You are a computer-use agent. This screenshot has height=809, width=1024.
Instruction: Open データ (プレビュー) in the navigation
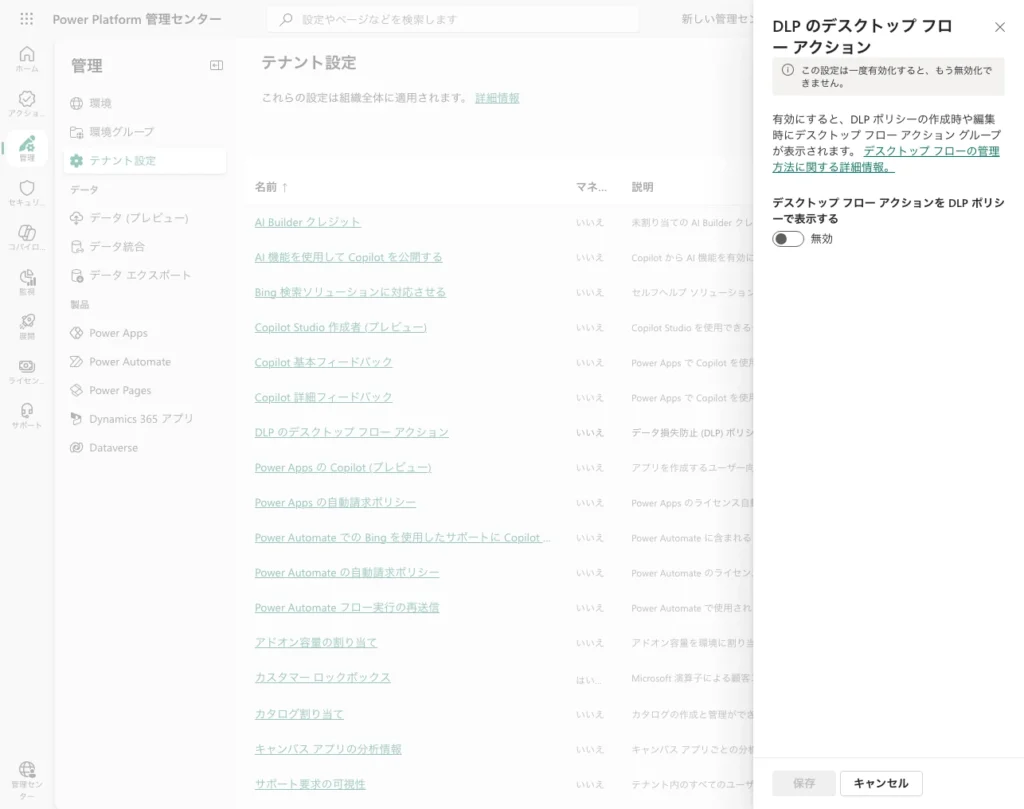pos(145,218)
